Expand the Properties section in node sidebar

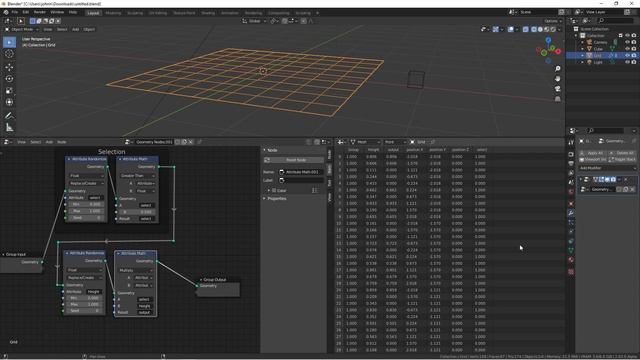[x=277, y=198]
